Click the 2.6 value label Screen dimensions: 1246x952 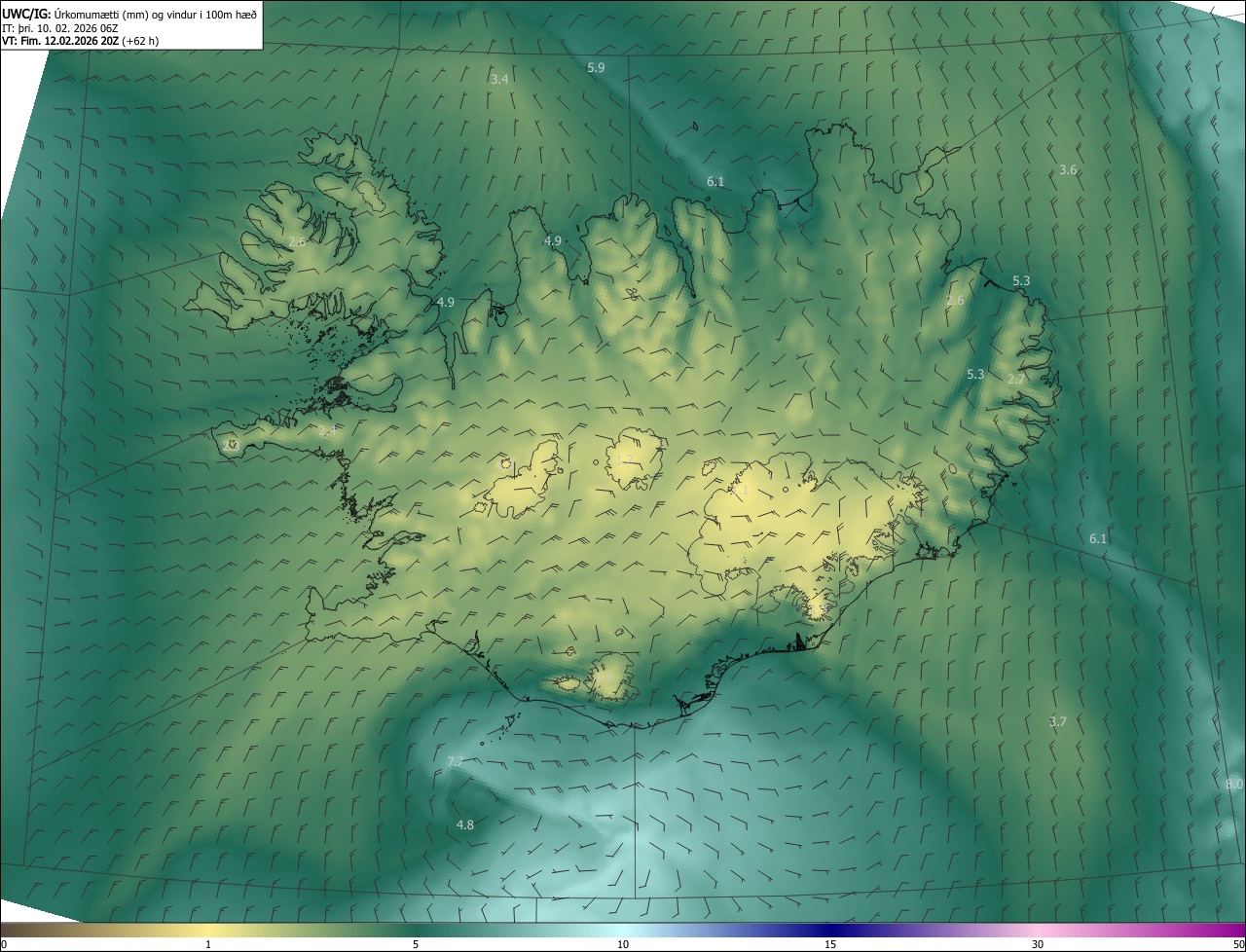click(955, 301)
